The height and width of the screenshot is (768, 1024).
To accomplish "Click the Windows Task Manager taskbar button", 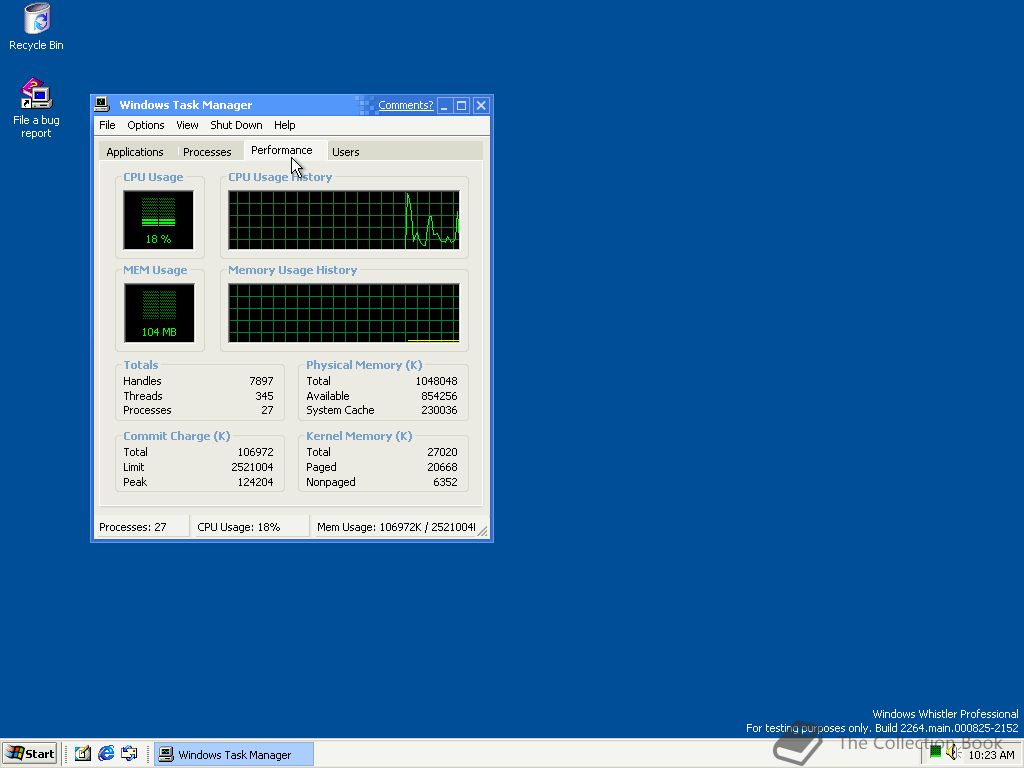I will click(x=234, y=754).
